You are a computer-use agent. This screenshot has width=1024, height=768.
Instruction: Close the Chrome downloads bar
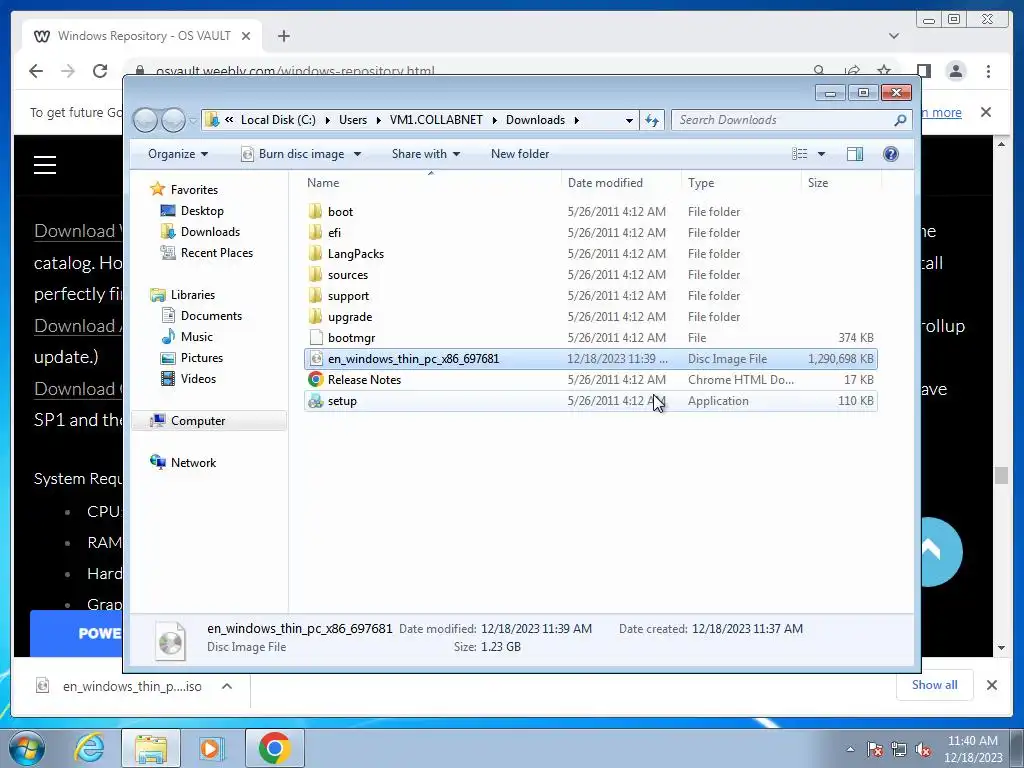tap(991, 684)
